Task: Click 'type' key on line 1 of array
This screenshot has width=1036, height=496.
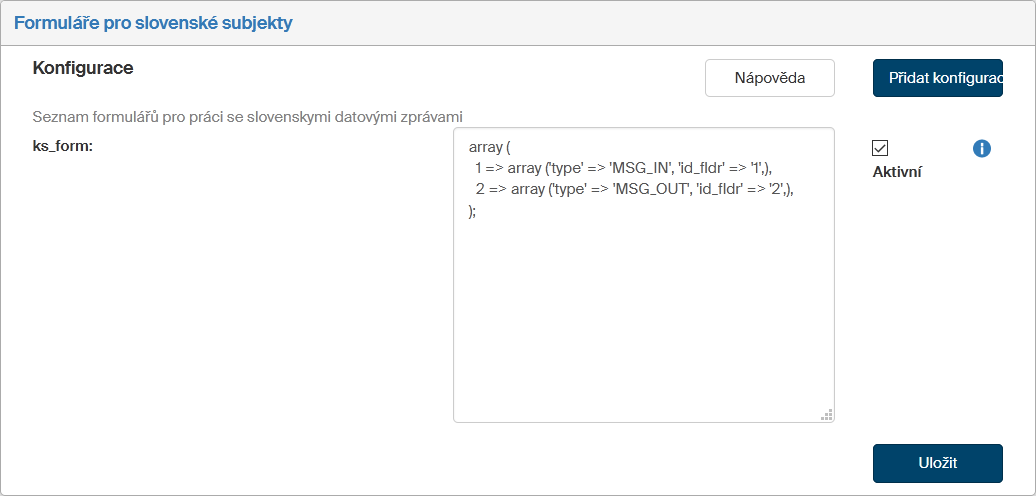Action: pos(566,168)
